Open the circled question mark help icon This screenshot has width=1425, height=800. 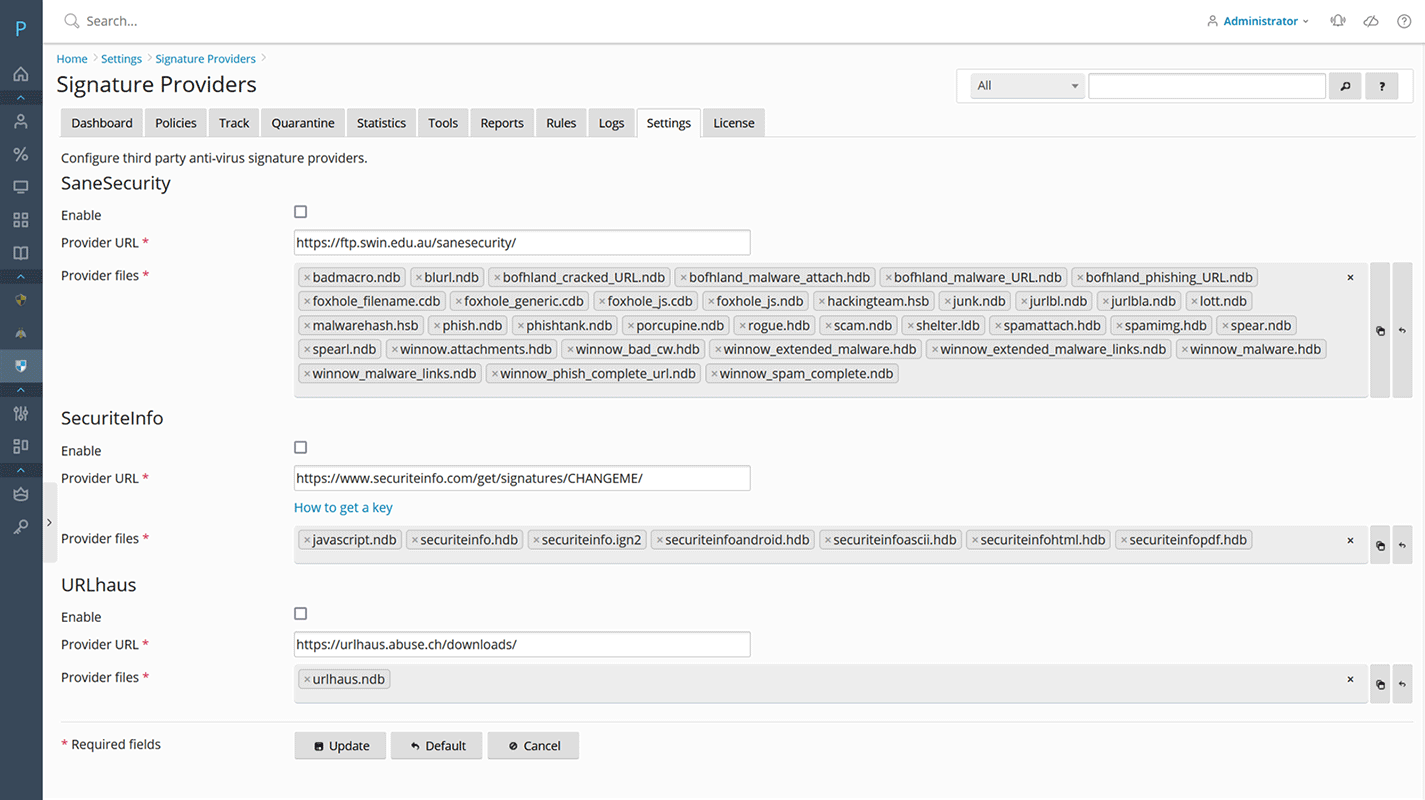[x=1404, y=21]
